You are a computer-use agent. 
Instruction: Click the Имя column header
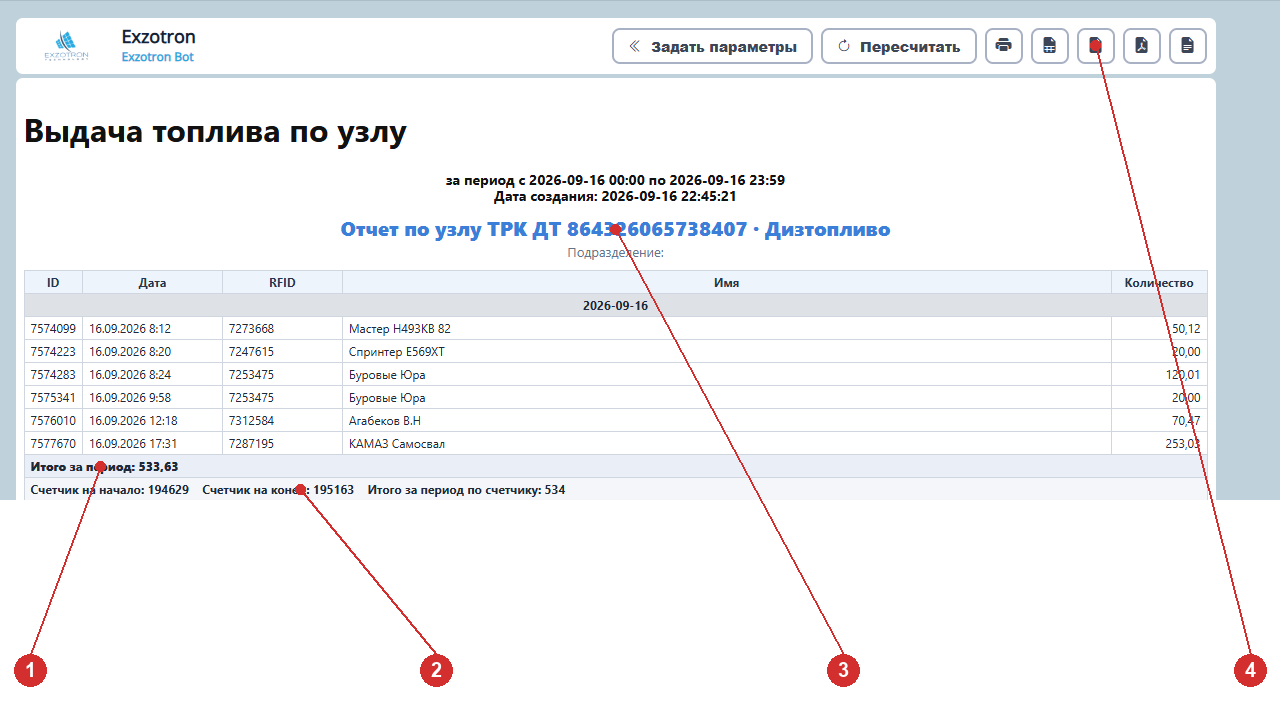pyautogui.click(x=726, y=282)
